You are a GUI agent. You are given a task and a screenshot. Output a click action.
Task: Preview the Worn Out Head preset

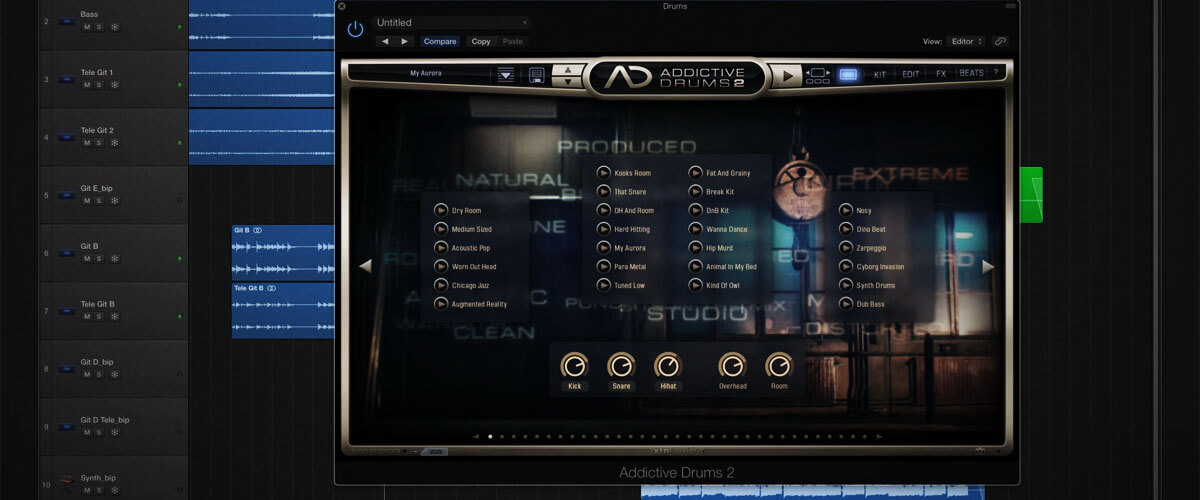point(440,267)
